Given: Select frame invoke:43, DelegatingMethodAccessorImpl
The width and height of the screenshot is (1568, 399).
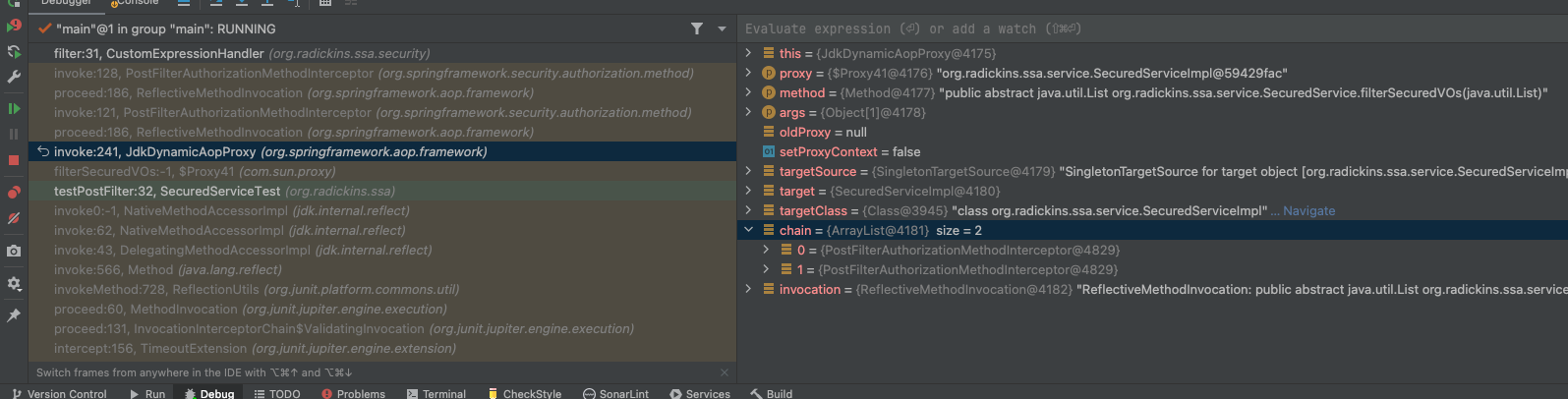Looking at the screenshot, I should [x=382, y=250].
